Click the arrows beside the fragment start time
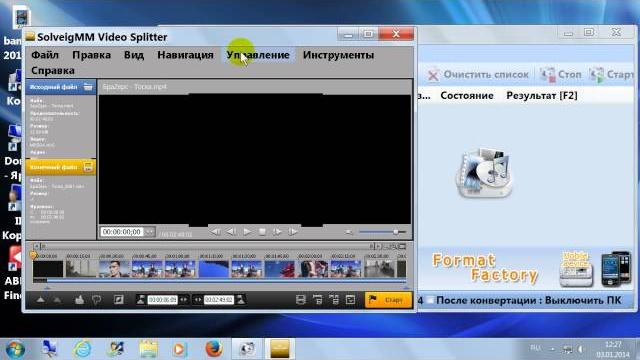 tap(184, 300)
